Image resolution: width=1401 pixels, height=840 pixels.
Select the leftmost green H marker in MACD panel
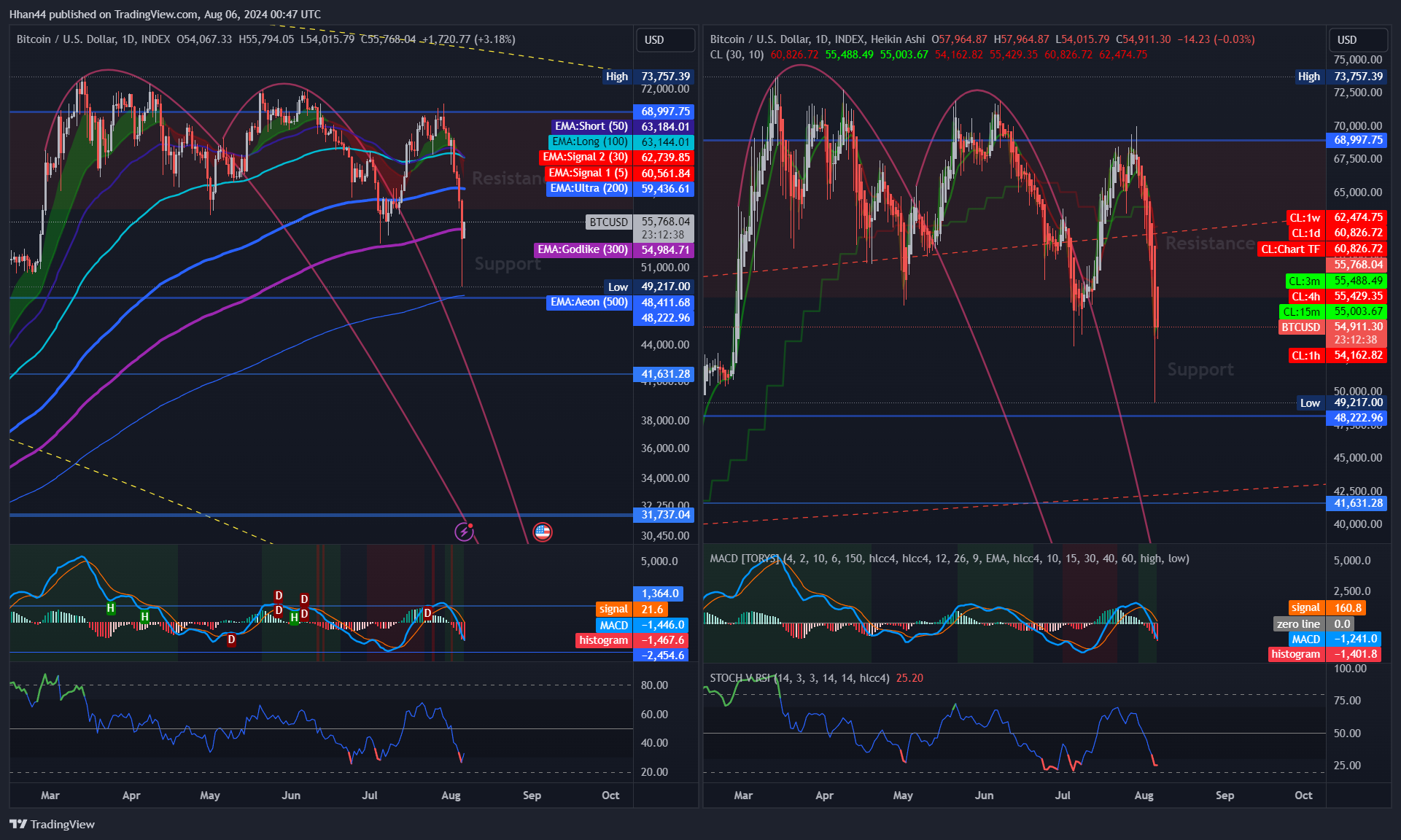111,607
